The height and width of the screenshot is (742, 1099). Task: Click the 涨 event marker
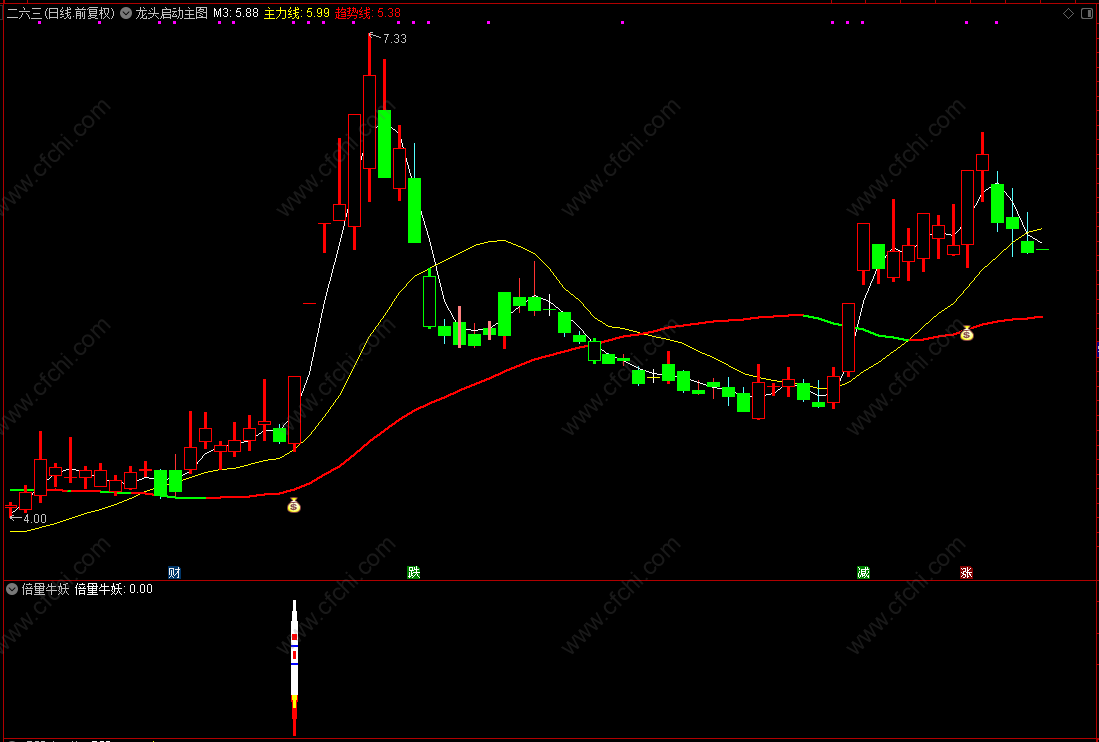point(966,572)
